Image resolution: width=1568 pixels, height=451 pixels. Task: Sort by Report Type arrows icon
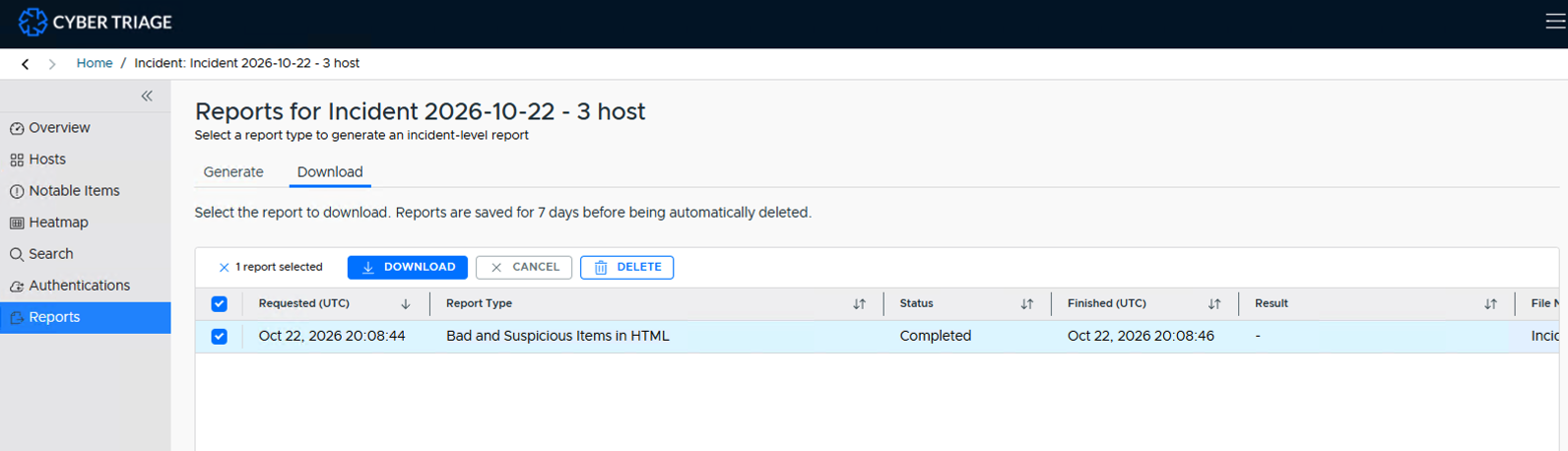point(859,304)
